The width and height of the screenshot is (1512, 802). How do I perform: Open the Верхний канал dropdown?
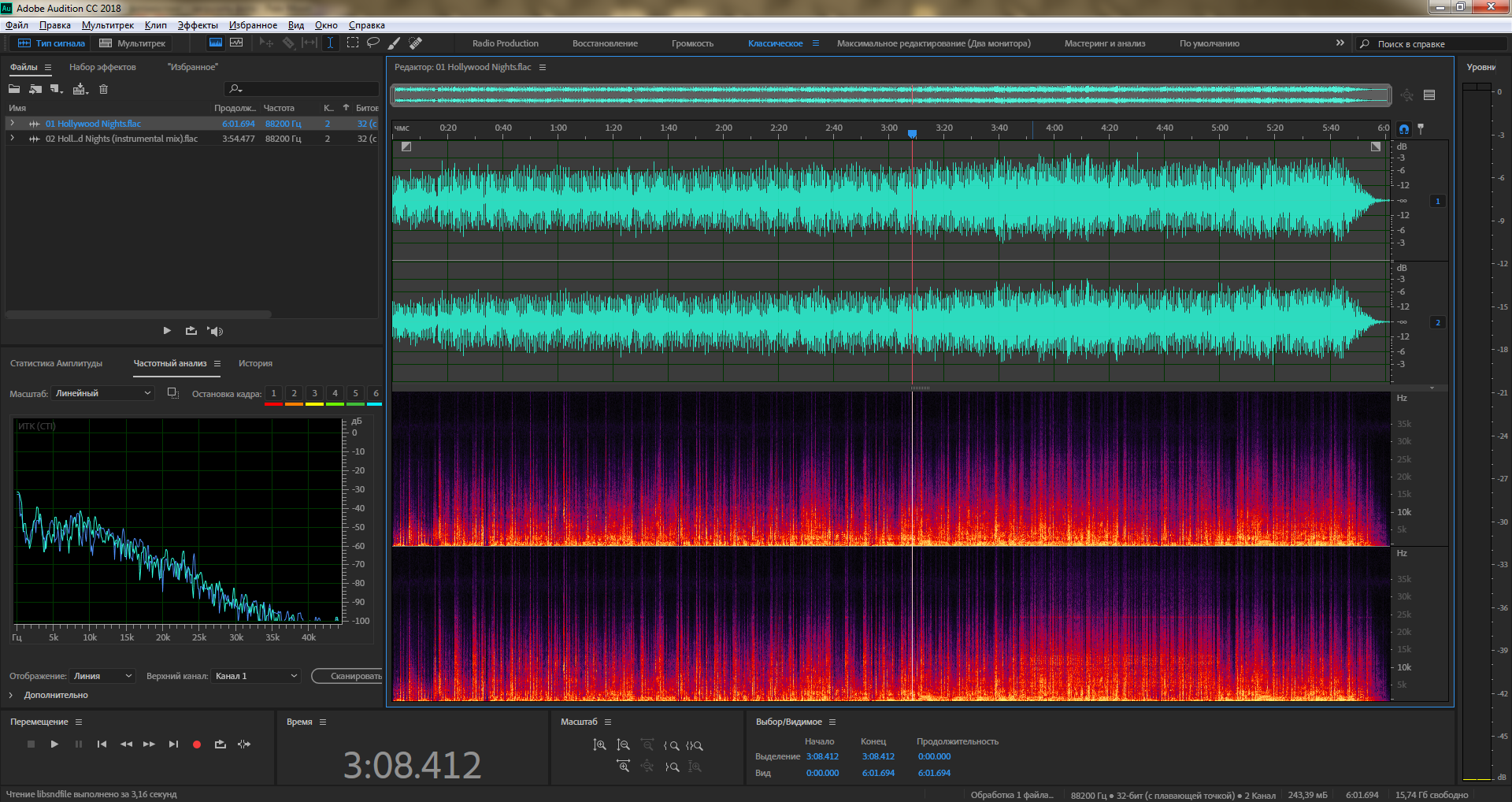[257, 676]
